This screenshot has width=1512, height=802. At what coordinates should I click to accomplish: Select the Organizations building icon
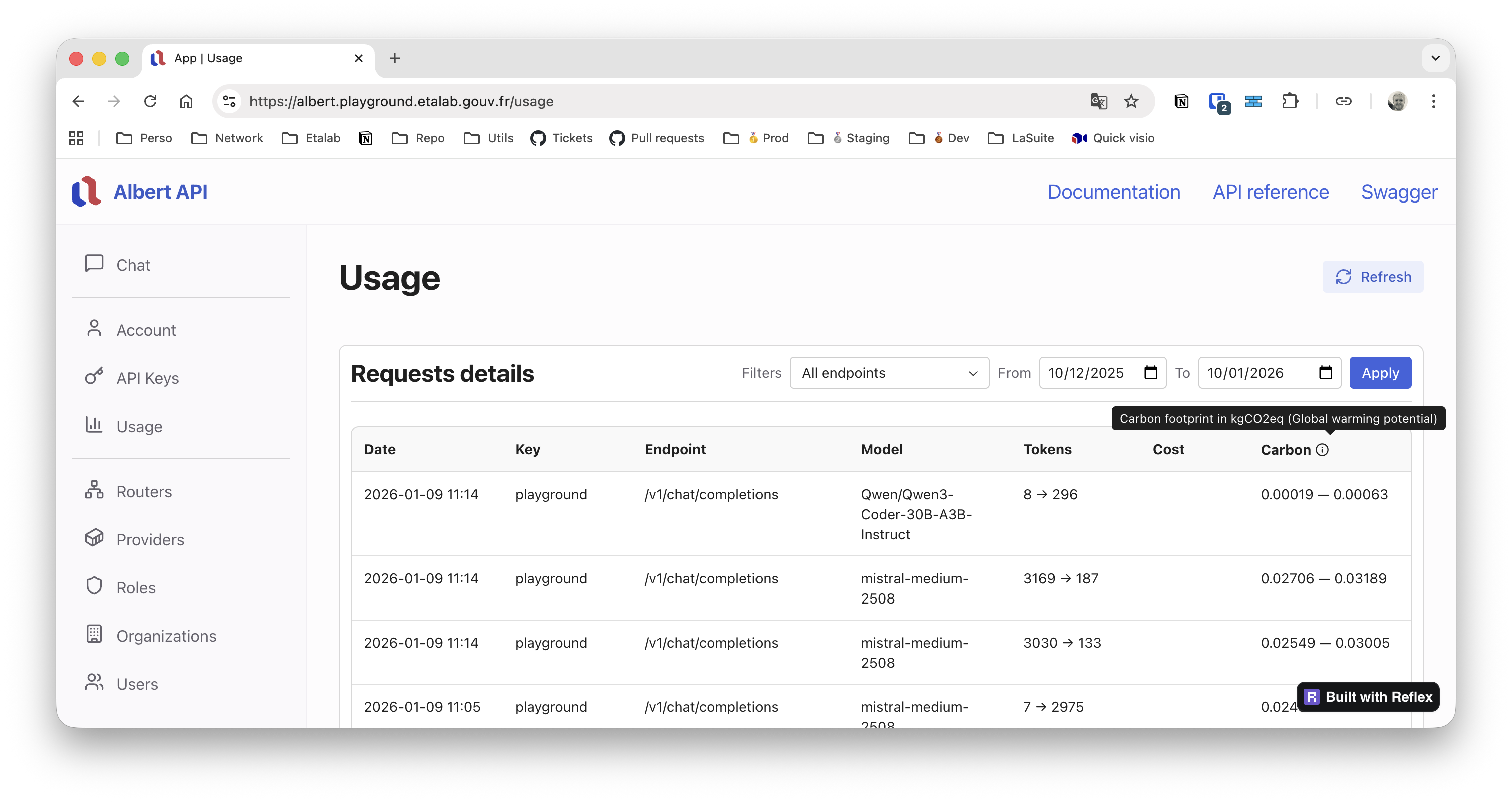pos(95,634)
